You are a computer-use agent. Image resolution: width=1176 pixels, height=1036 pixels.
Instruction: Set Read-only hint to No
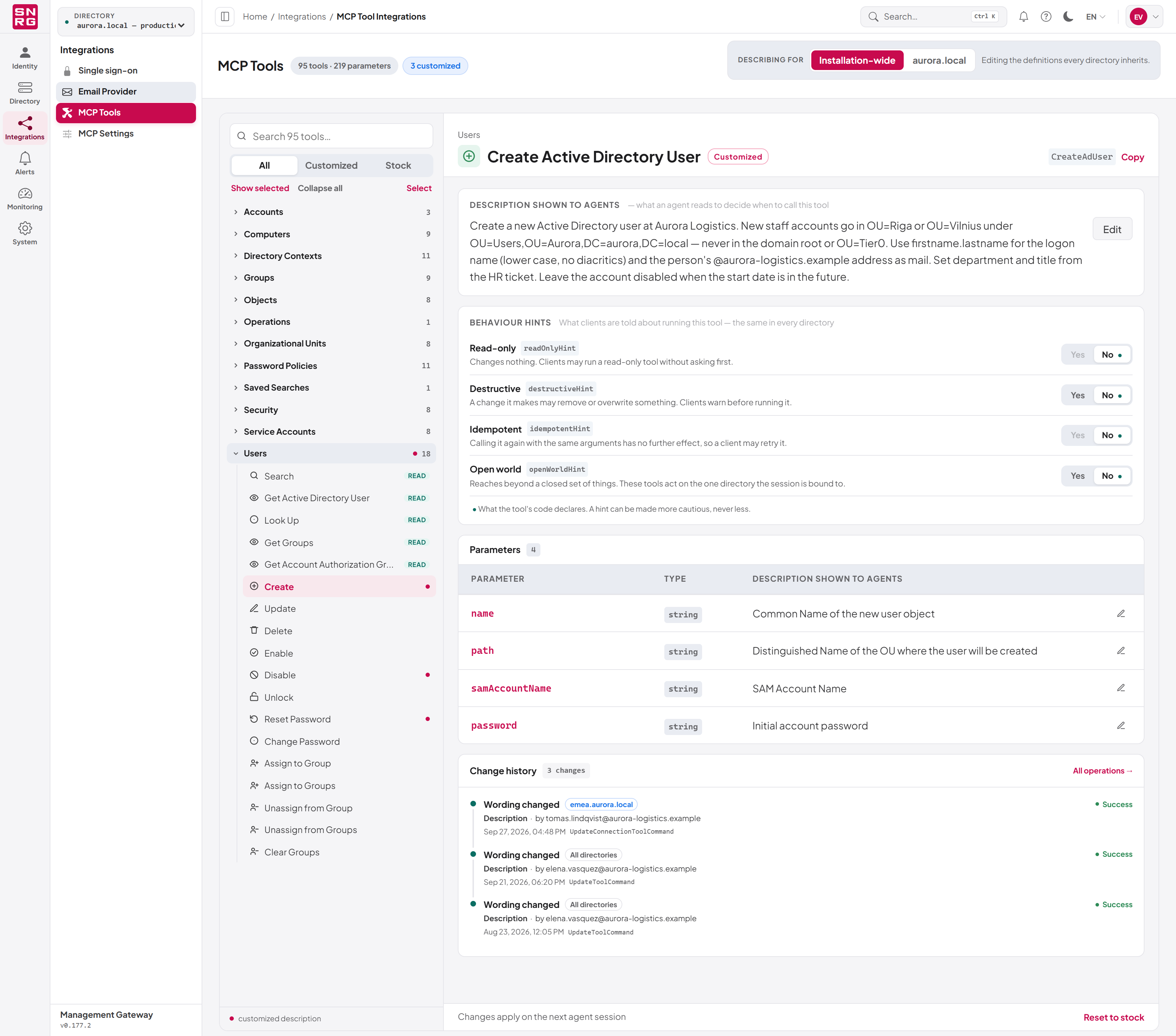[x=1112, y=355]
